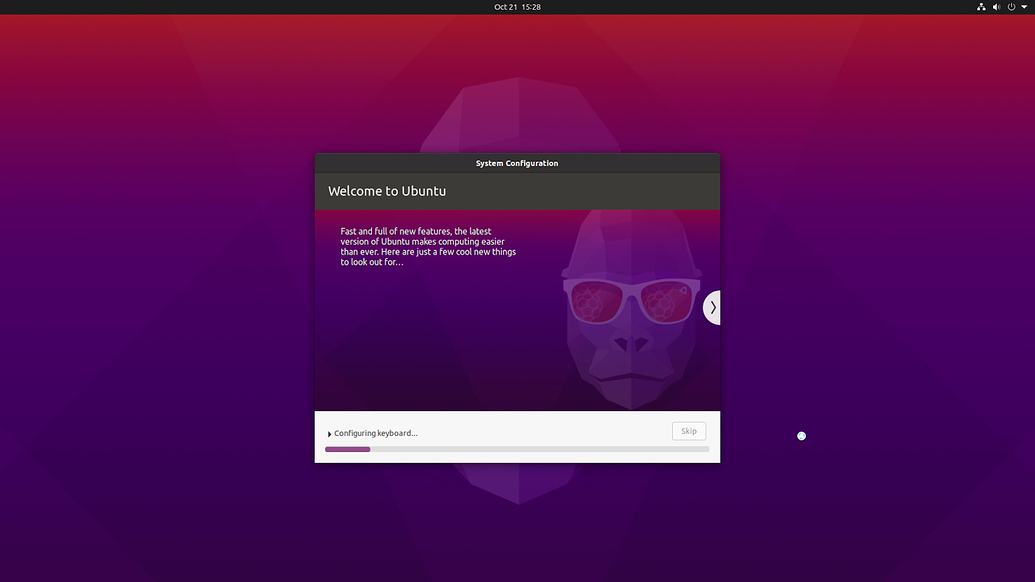Open the wired network status icon

[981, 7]
